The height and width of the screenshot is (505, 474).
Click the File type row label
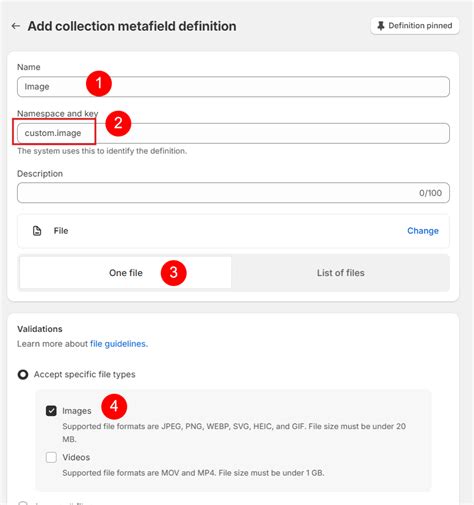[x=61, y=231]
